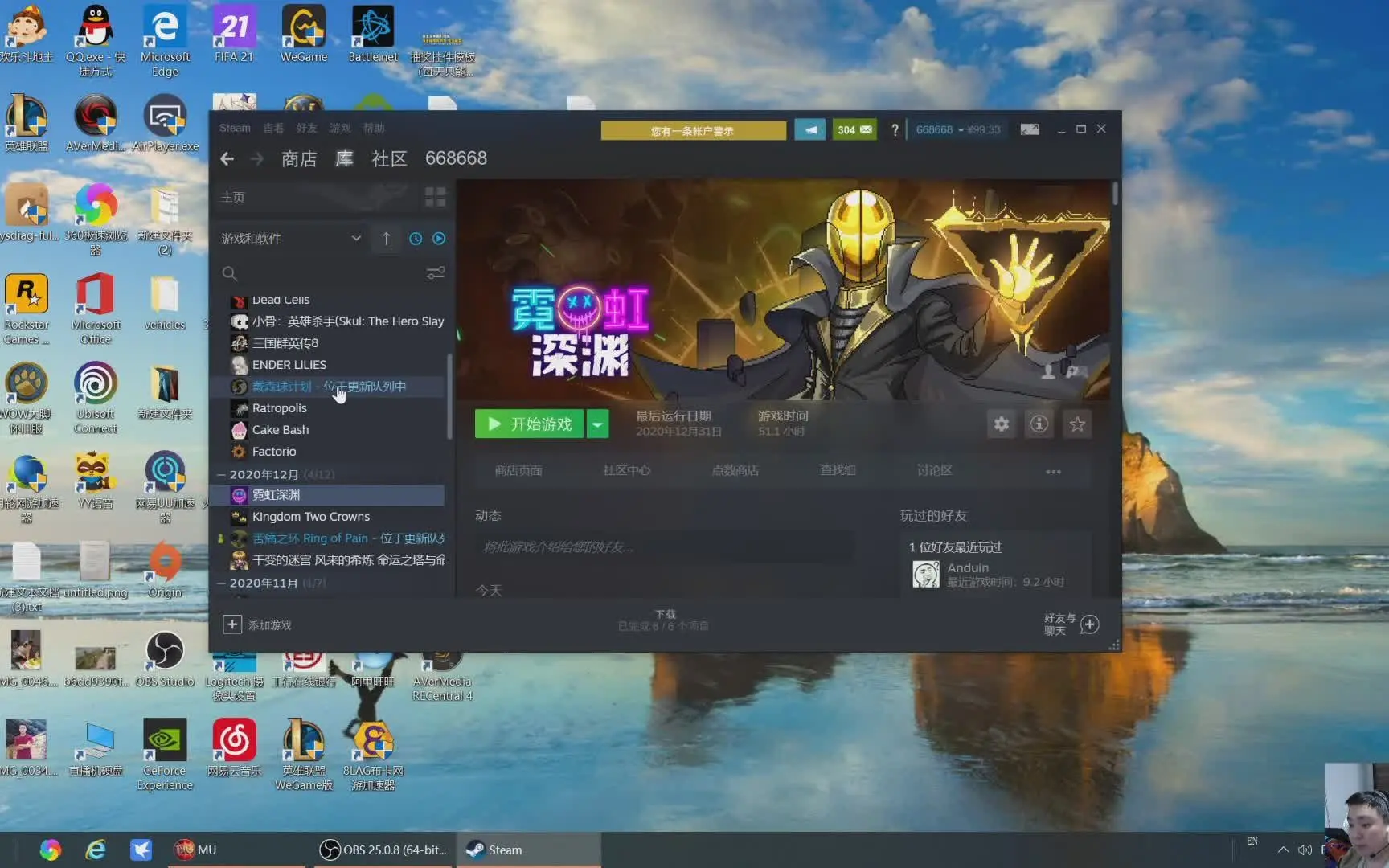This screenshot has width=1389, height=868.
Task: Go forward with Steam's forward arrow
Action: pyautogui.click(x=257, y=159)
